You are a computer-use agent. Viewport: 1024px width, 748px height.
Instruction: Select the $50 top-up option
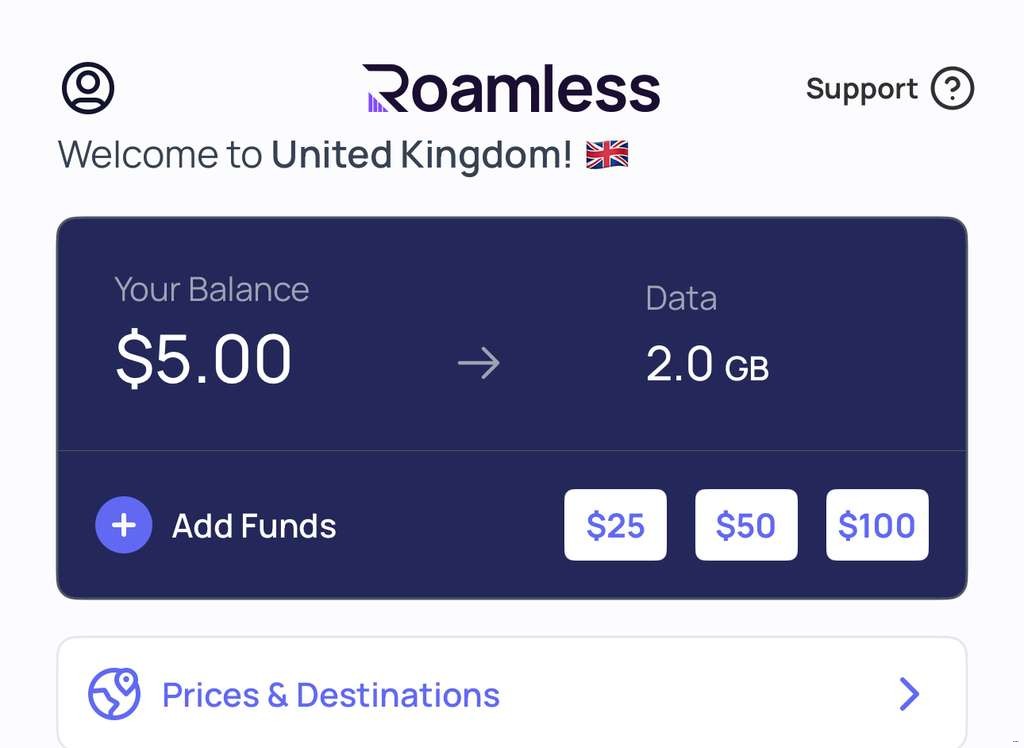coord(746,524)
